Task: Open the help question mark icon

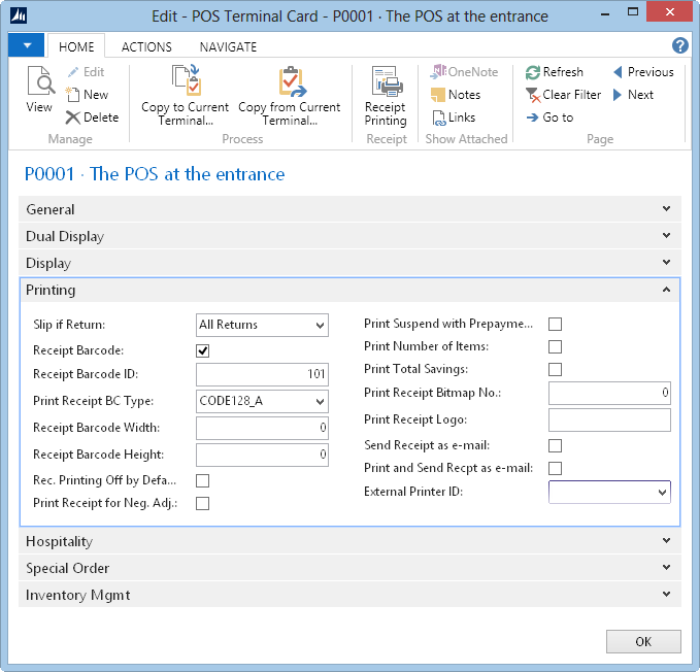Action: [x=679, y=46]
